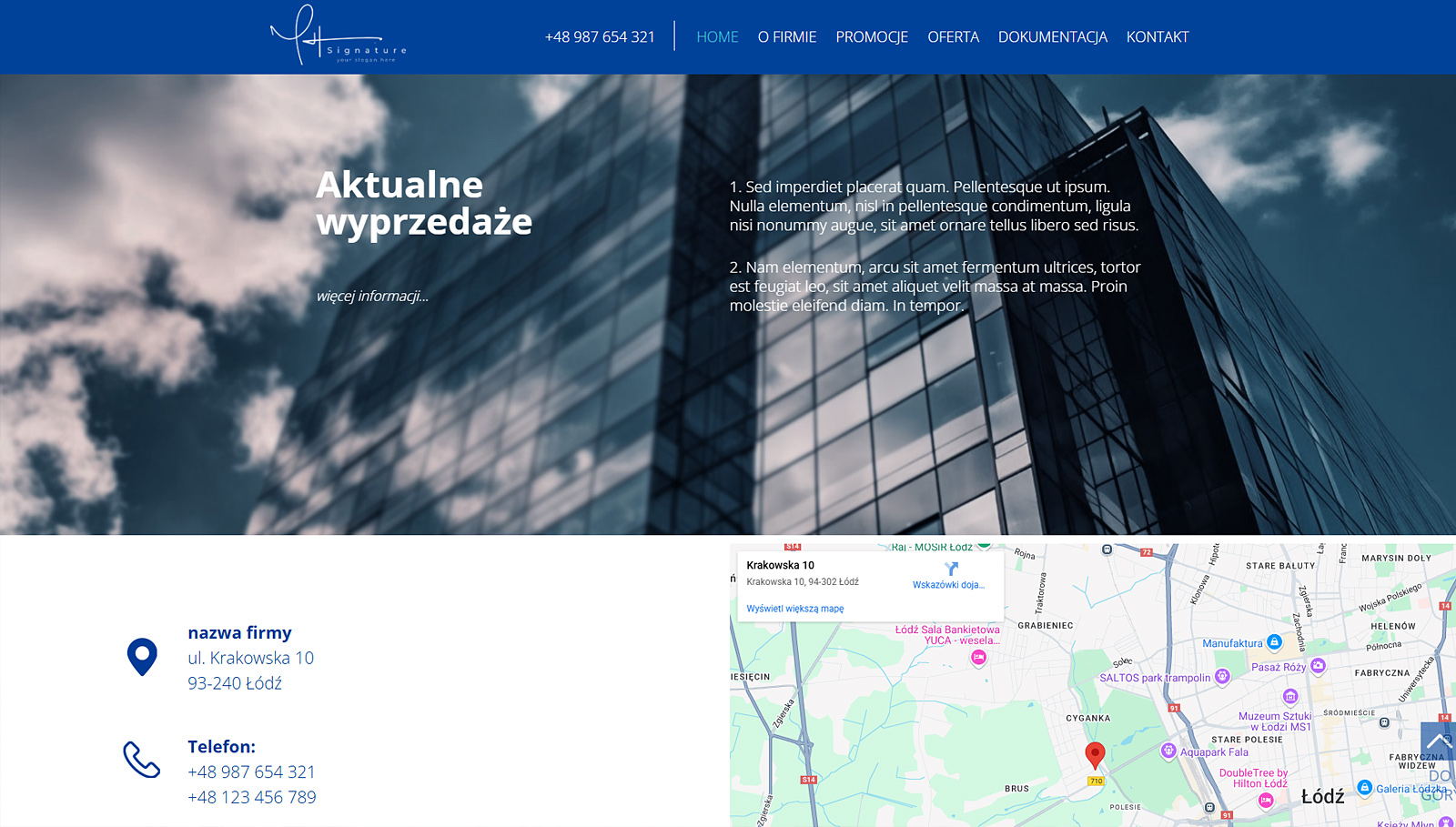Select the DoubleTree by Hilton hotel marker
This screenshot has height=827, width=1456.
coord(1266,800)
